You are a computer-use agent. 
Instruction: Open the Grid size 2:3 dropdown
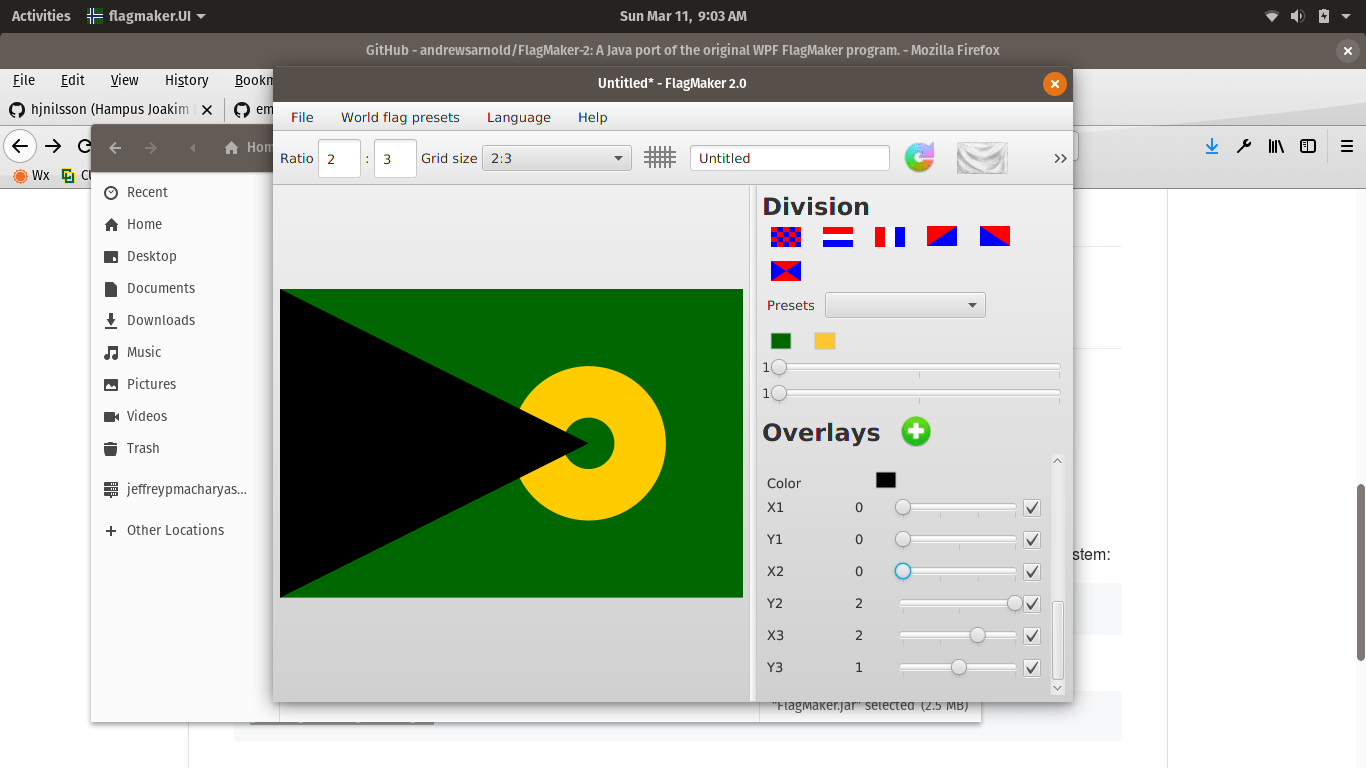point(556,157)
